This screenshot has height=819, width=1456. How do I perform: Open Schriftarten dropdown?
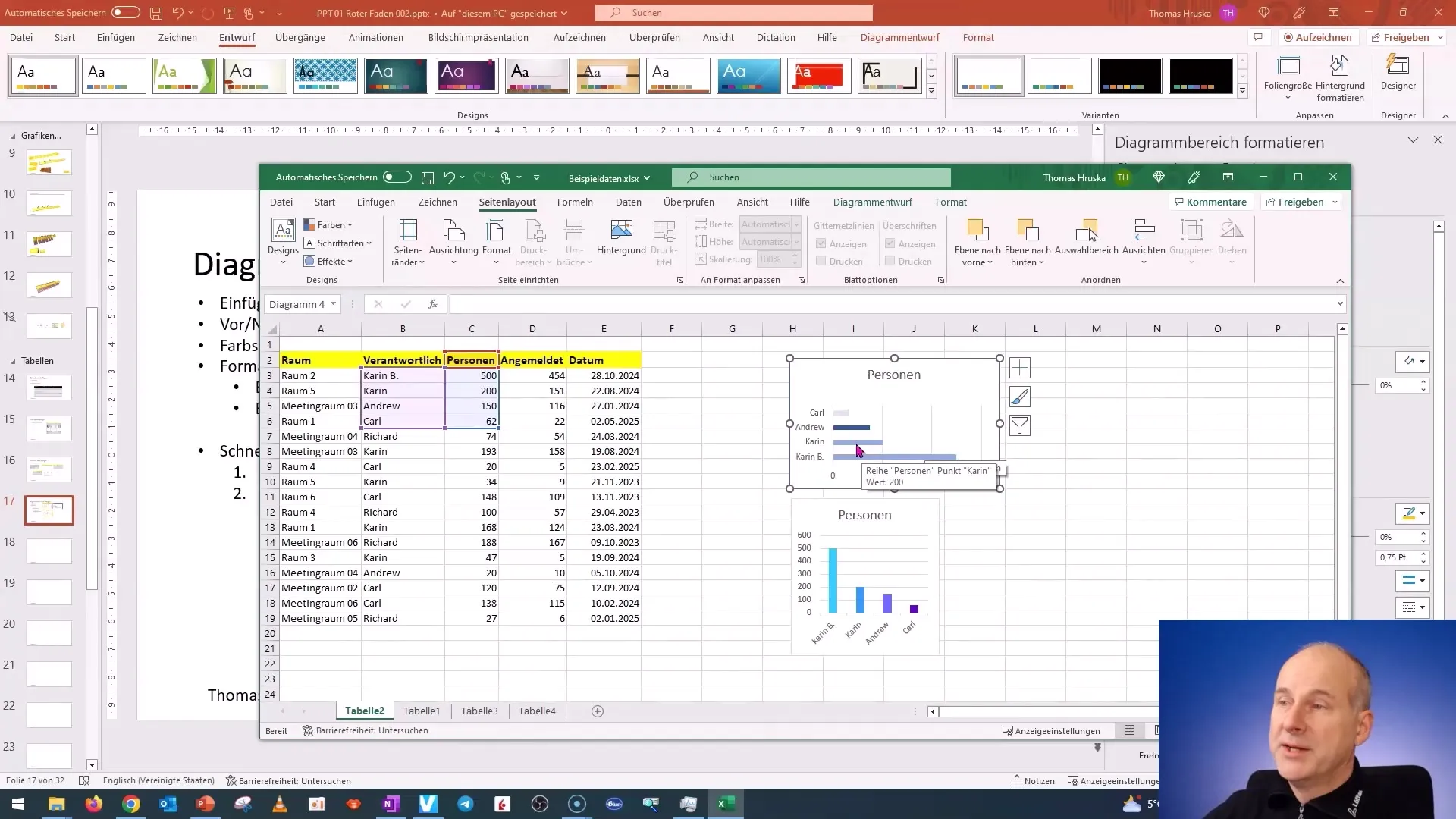click(337, 243)
